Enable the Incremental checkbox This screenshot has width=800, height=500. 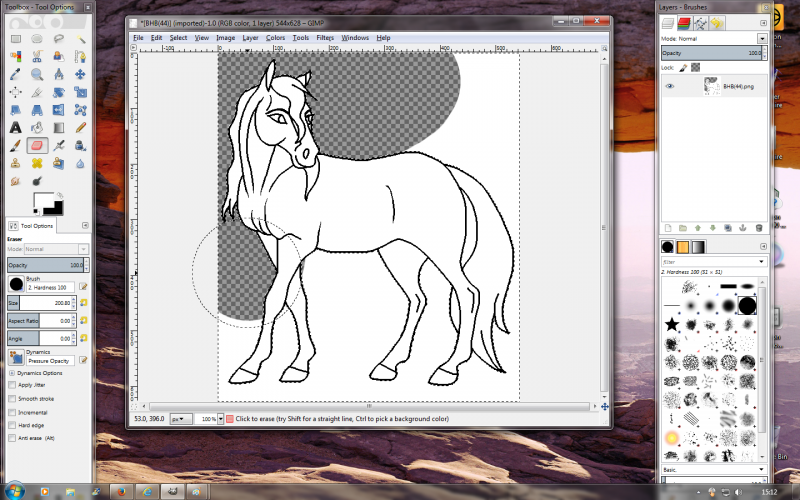(12, 412)
